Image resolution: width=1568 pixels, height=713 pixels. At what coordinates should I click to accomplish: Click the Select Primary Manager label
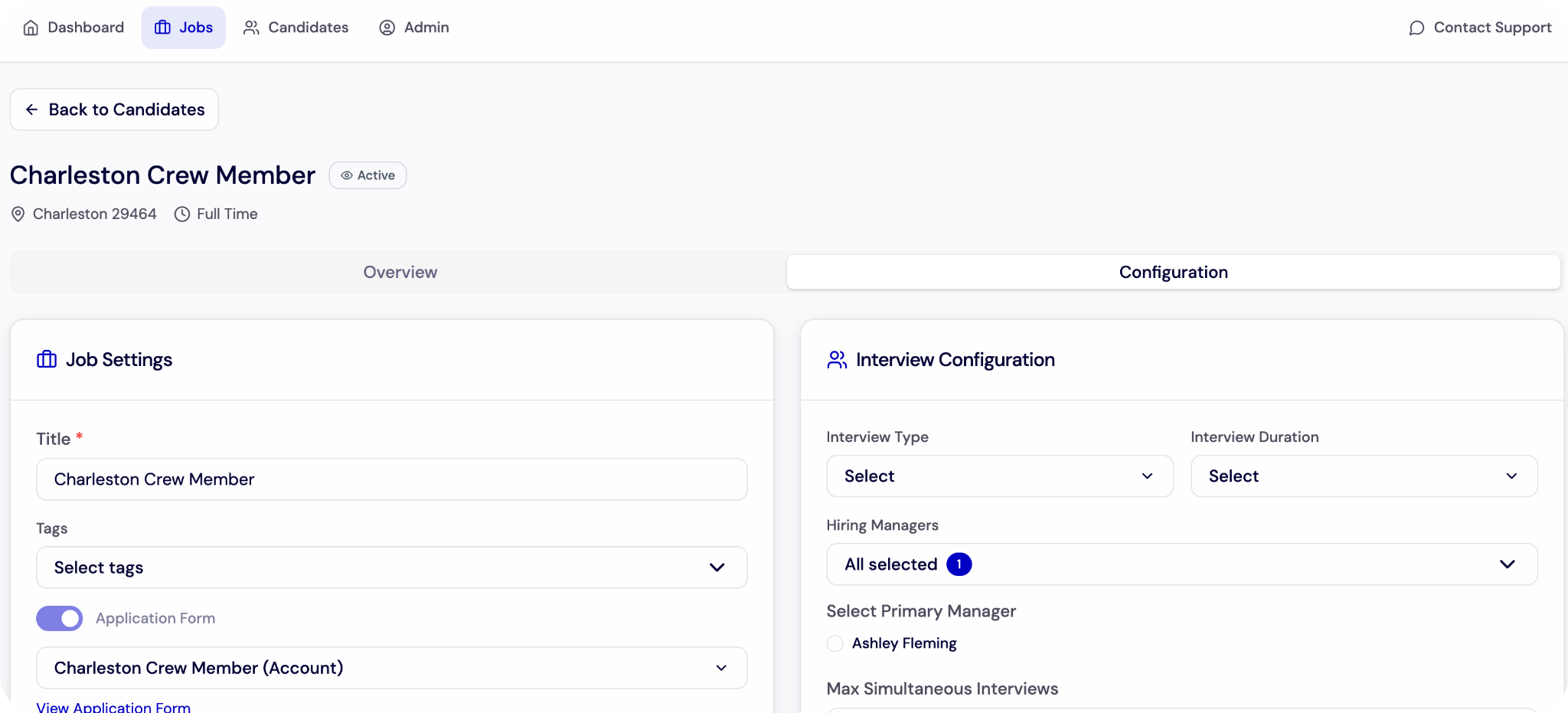pyautogui.click(x=921, y=611)
